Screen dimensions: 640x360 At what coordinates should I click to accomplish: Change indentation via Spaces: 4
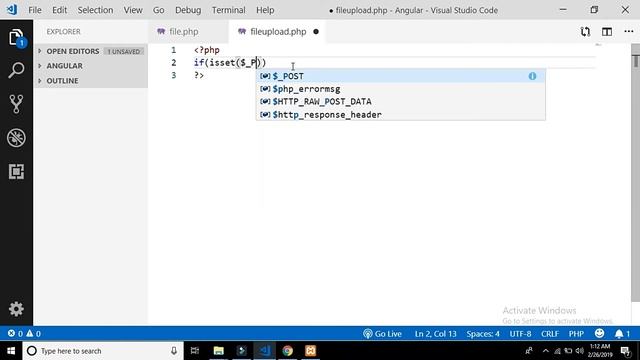coord(483,333)
